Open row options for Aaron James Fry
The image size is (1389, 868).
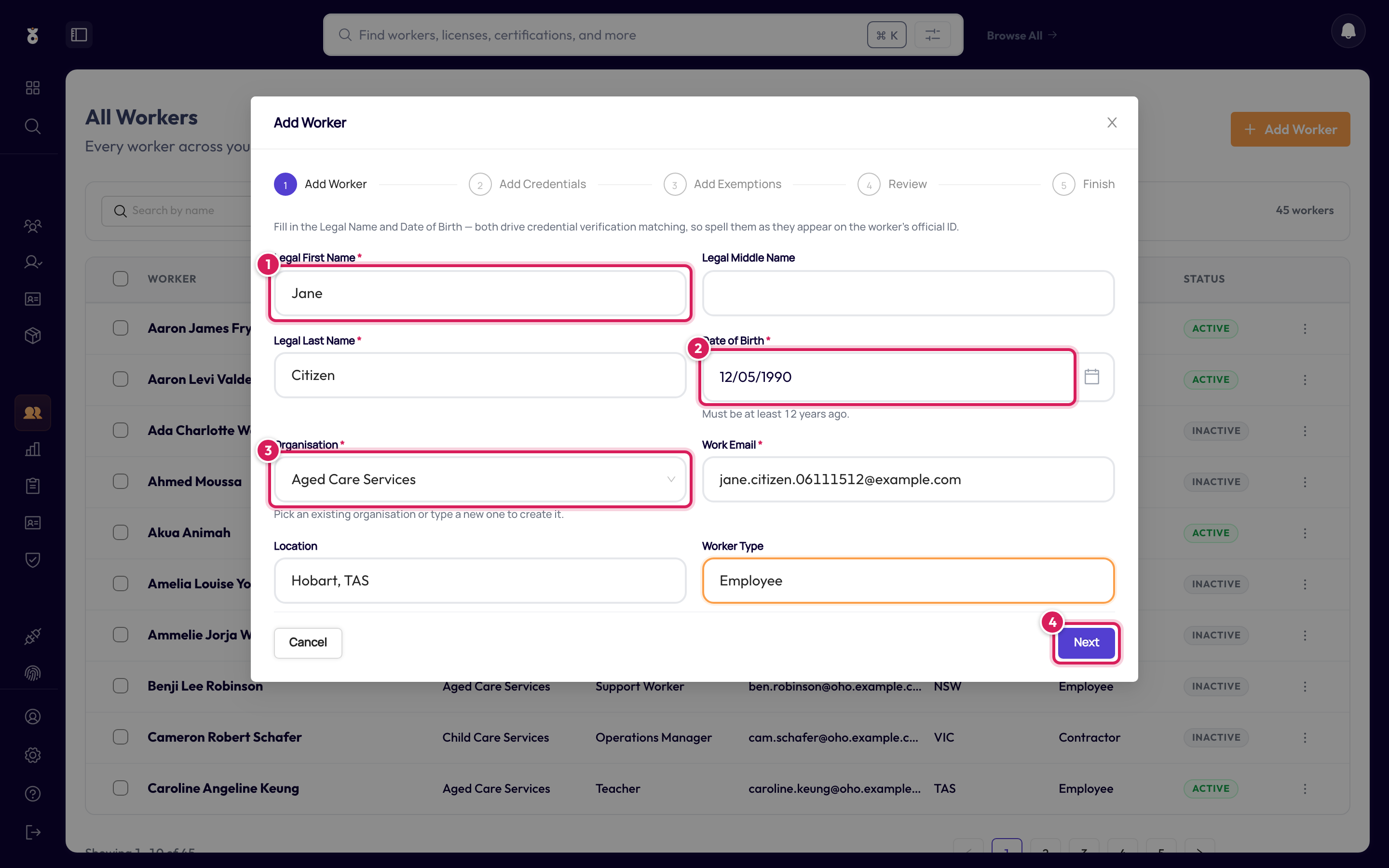point(1305,329)
